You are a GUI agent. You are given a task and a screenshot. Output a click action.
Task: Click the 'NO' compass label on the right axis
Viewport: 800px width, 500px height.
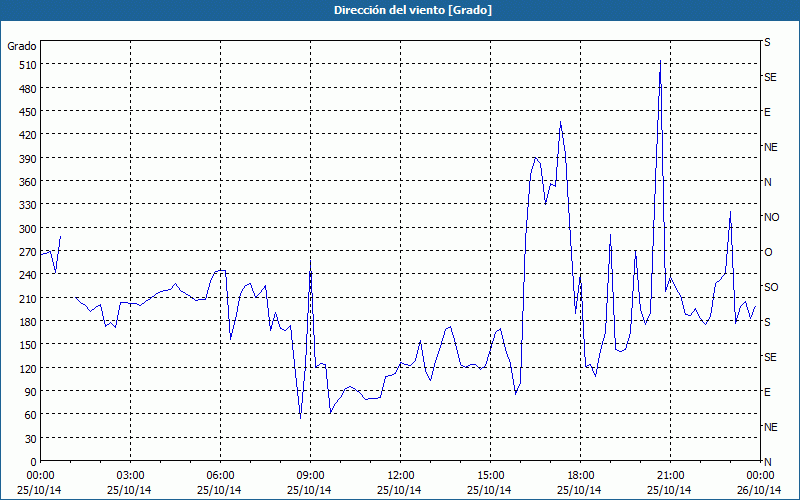771,217
